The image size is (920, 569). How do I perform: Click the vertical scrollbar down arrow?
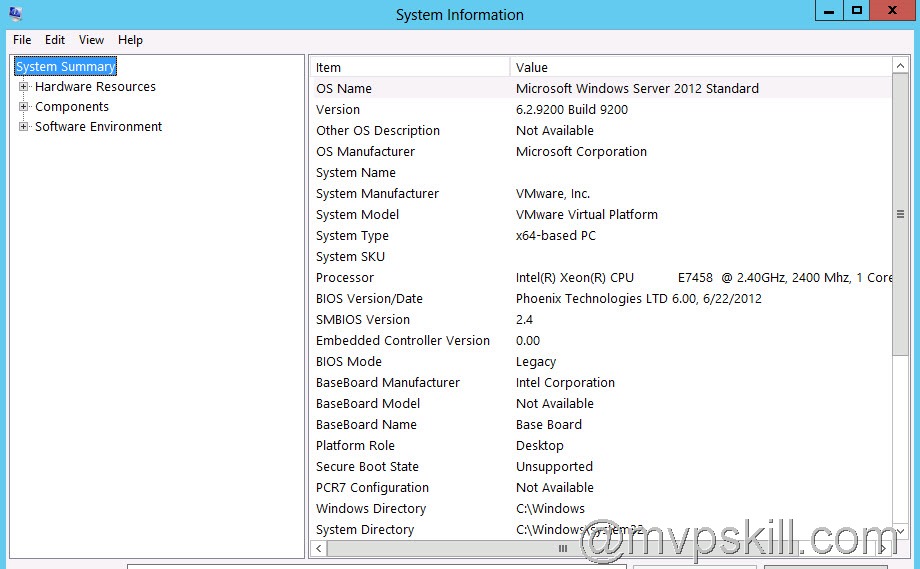900,531
